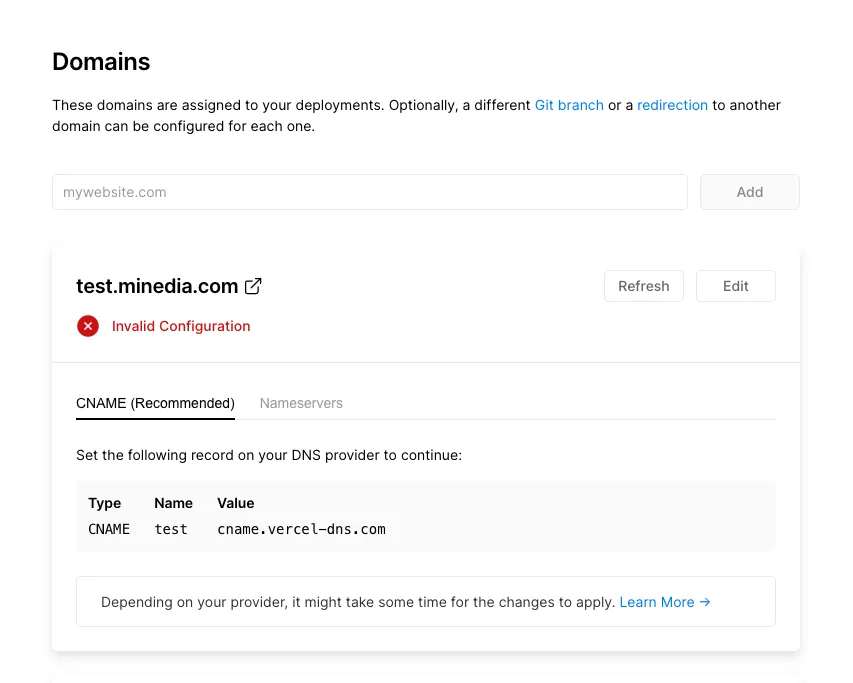Select the CNAME (Recommended) tab
Screen dimensions: 853x683
pos(155,403)
